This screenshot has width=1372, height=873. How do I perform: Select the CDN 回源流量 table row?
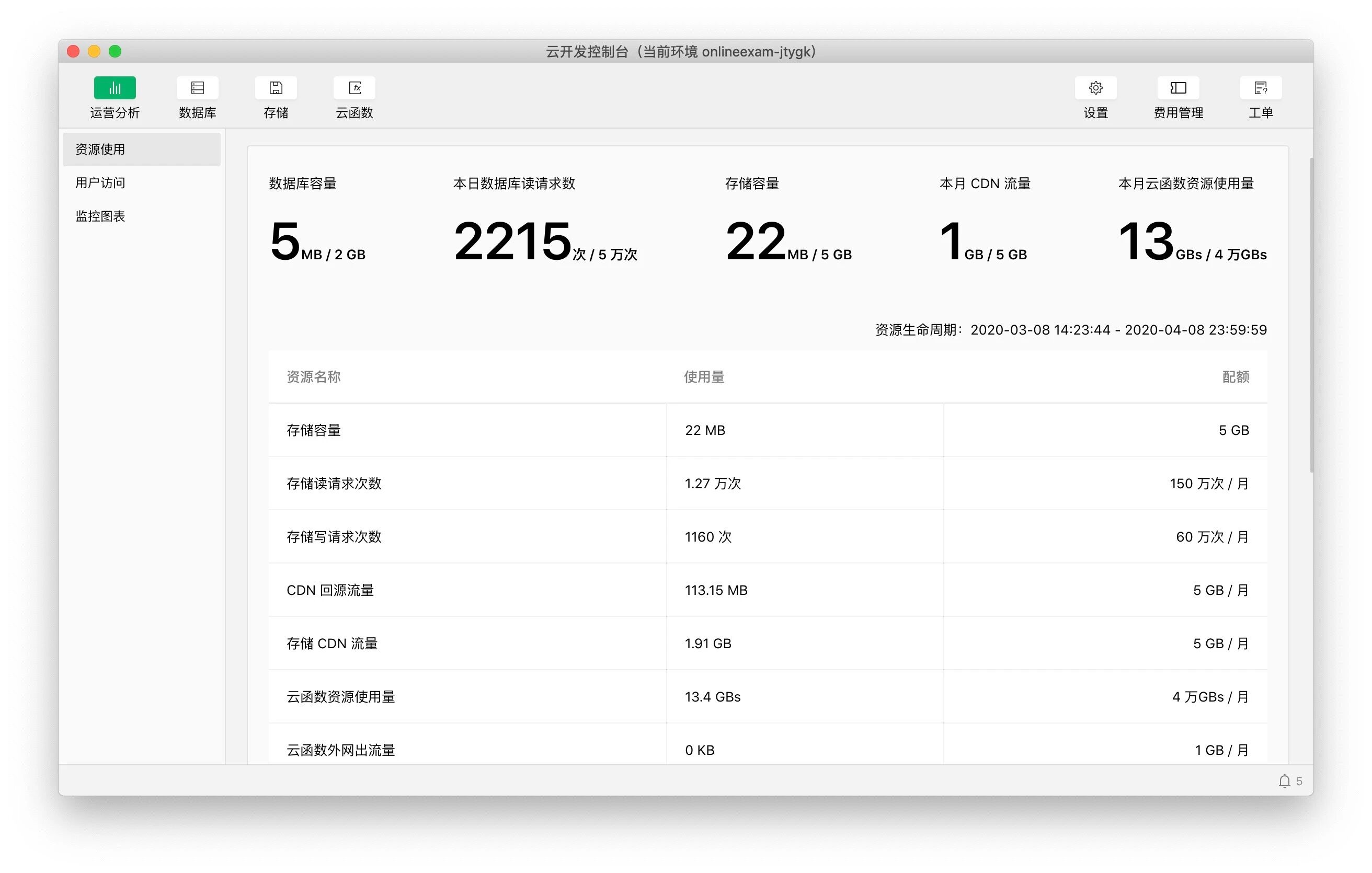(x=330, y=590)
